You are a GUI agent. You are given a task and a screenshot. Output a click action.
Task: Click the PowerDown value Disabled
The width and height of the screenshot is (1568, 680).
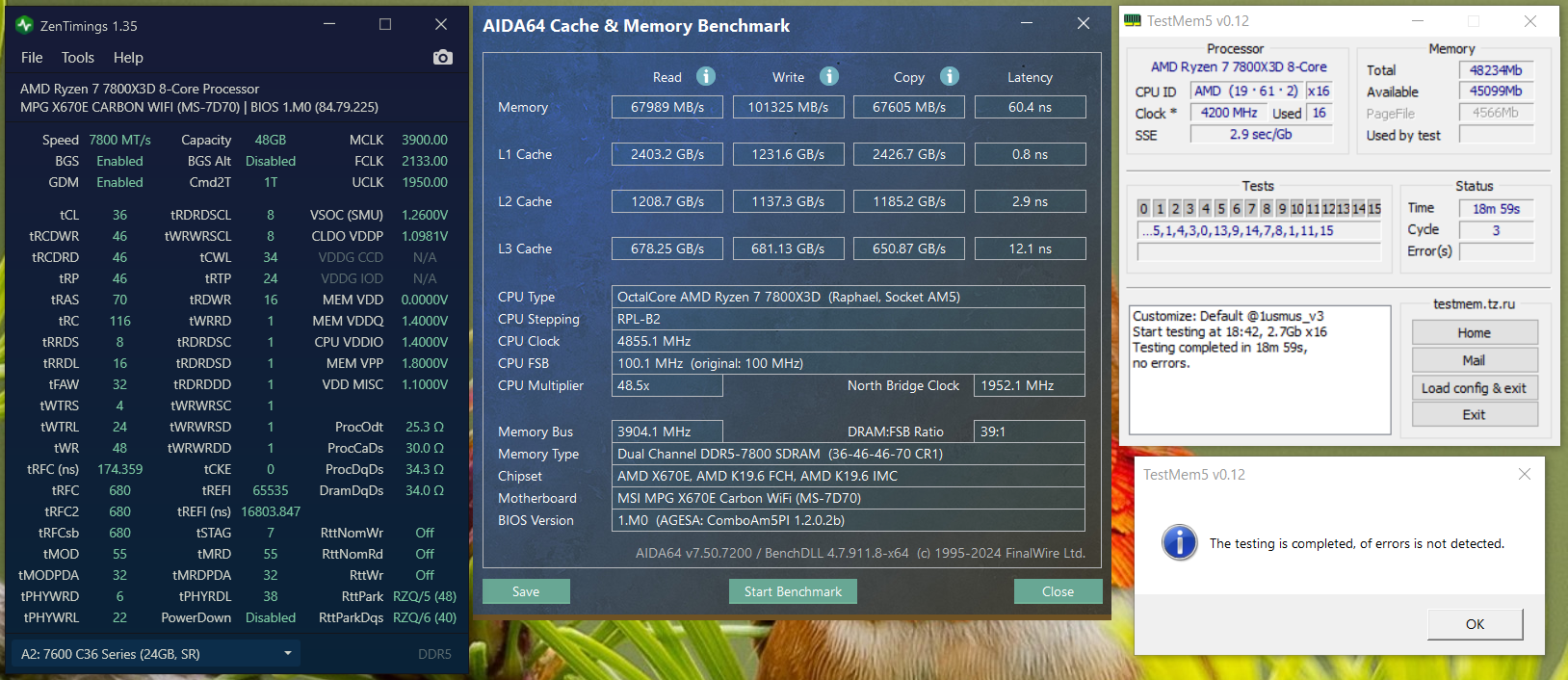(x=271, y=617)
